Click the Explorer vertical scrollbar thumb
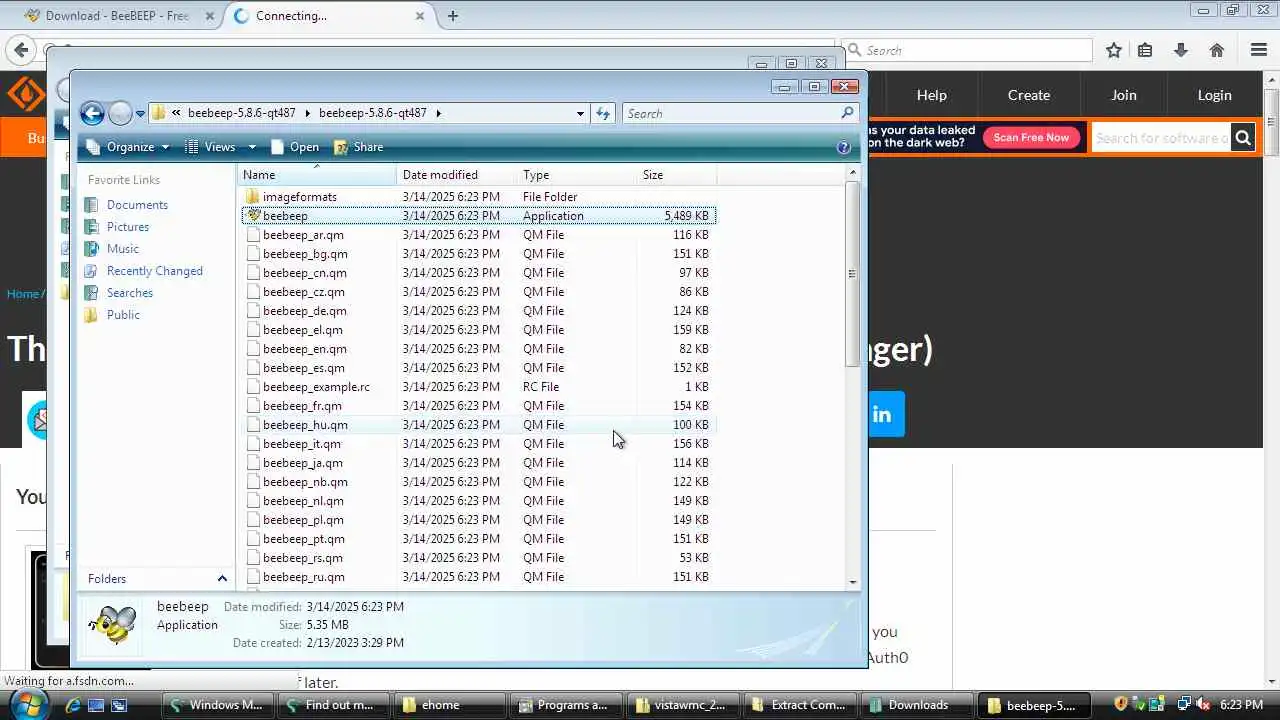1280x720 pixels. (852, 275)
